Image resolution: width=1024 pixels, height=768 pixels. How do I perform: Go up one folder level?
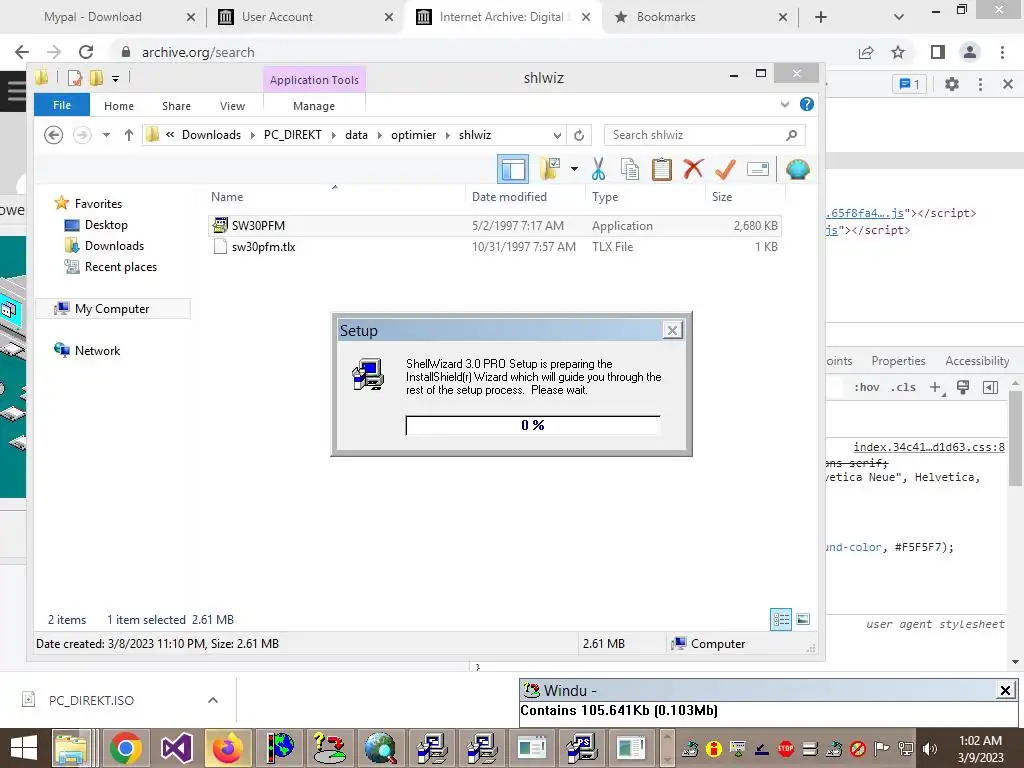(129, 135)
